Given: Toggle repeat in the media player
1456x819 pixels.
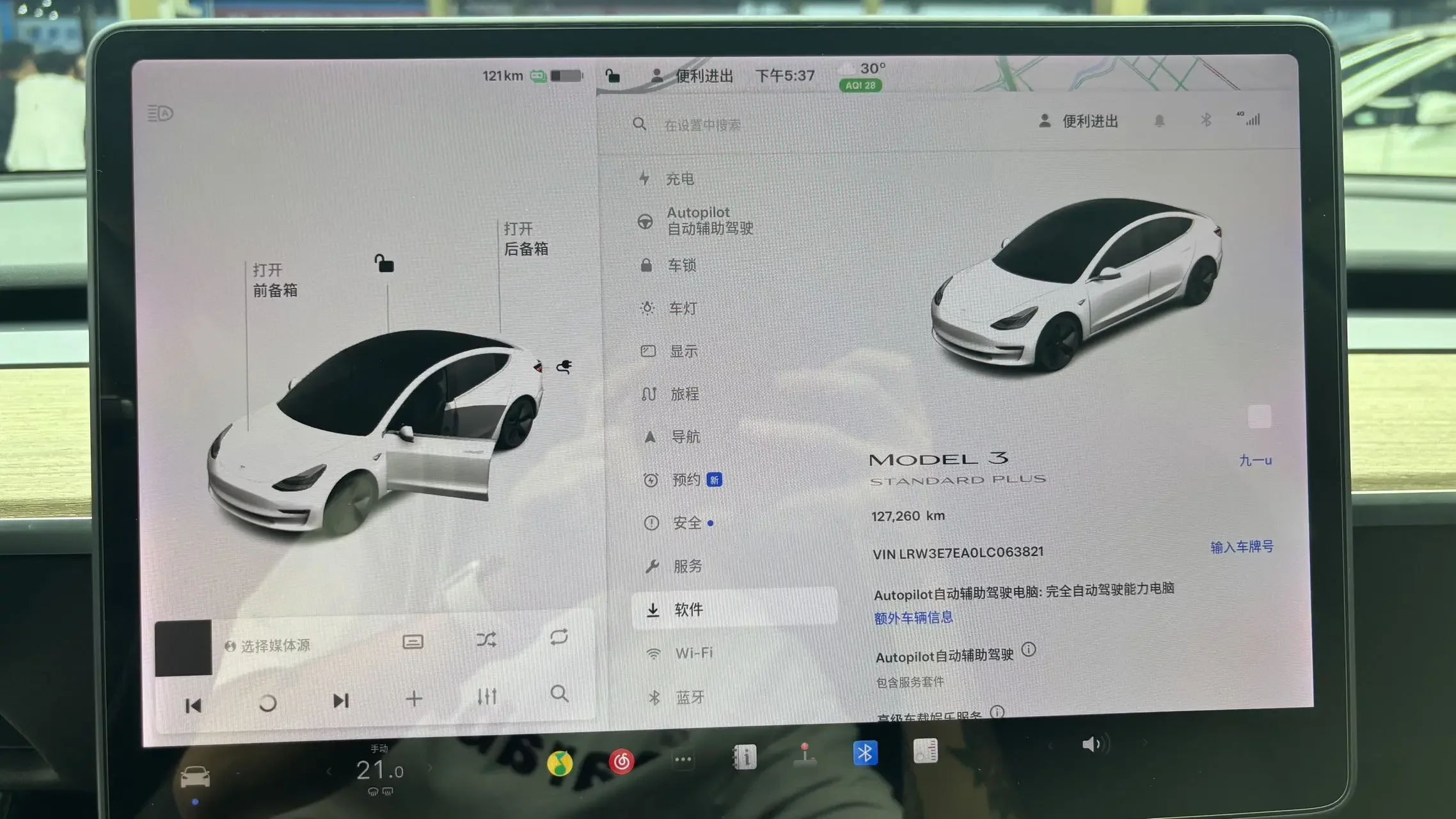Looking at the screenshot, I should coord(558,637).
